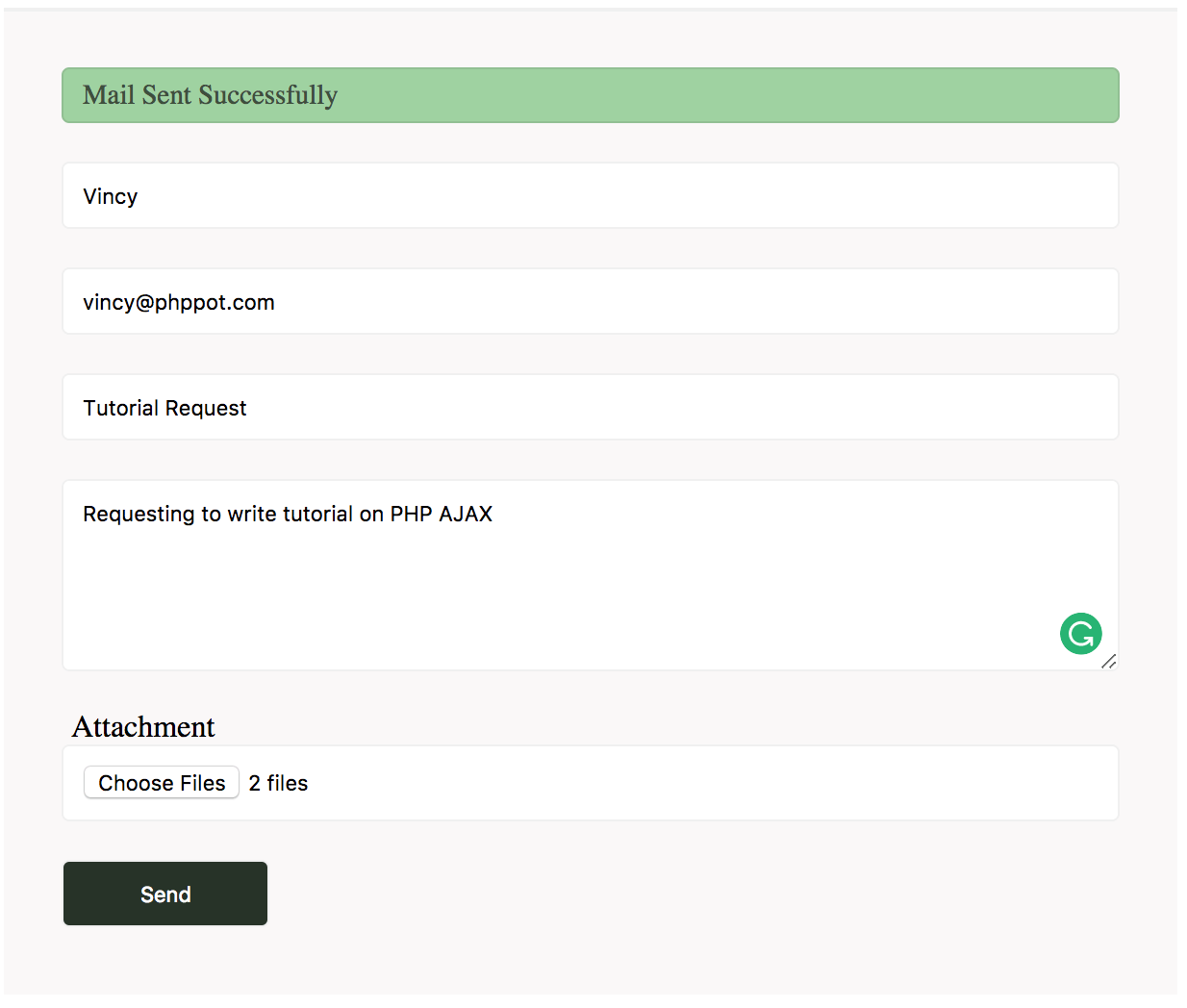Click the Mail Sent Successfully banner
The height and width of the screenshot is (1008, 1187).
tap(590, 95)
